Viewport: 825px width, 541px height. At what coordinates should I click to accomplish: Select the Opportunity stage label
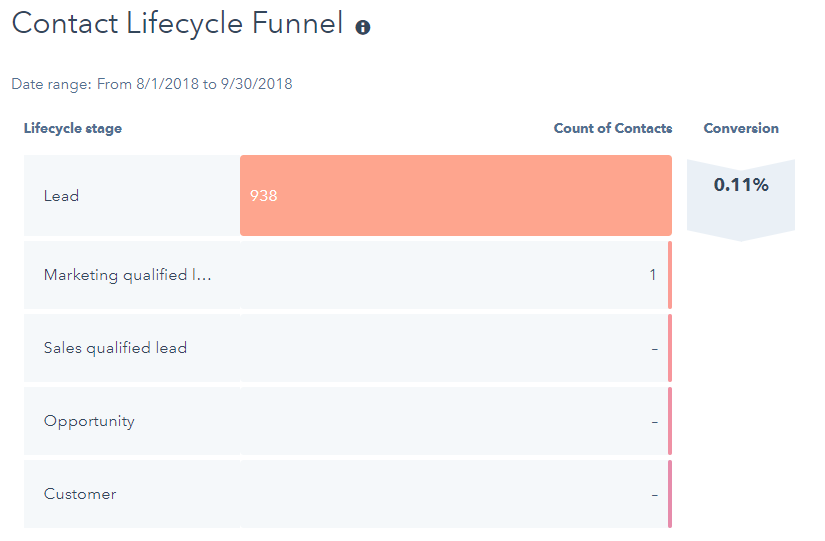(89, 421)
